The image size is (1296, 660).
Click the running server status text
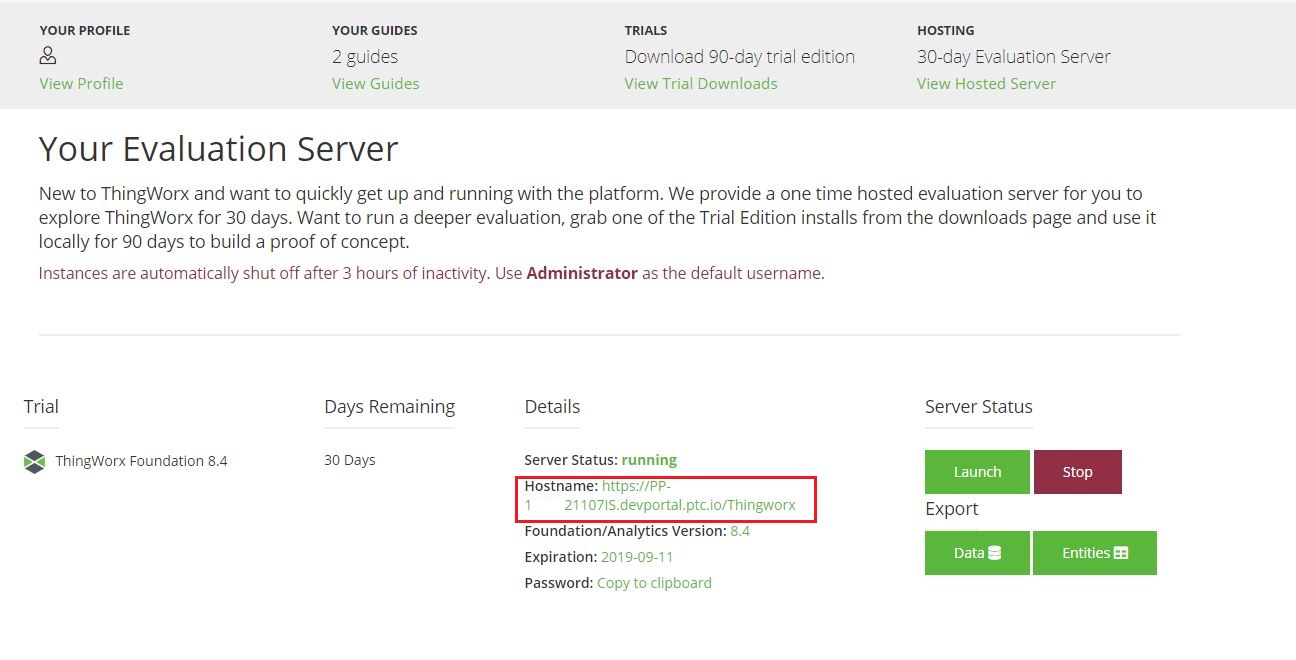tap(649, 459)
